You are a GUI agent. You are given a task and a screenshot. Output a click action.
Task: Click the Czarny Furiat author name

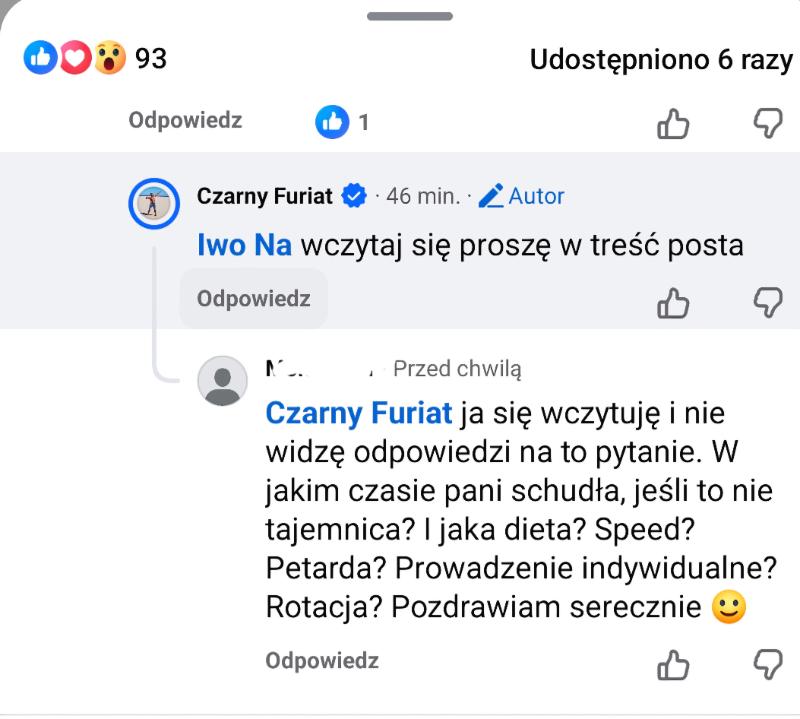point(264,196)
